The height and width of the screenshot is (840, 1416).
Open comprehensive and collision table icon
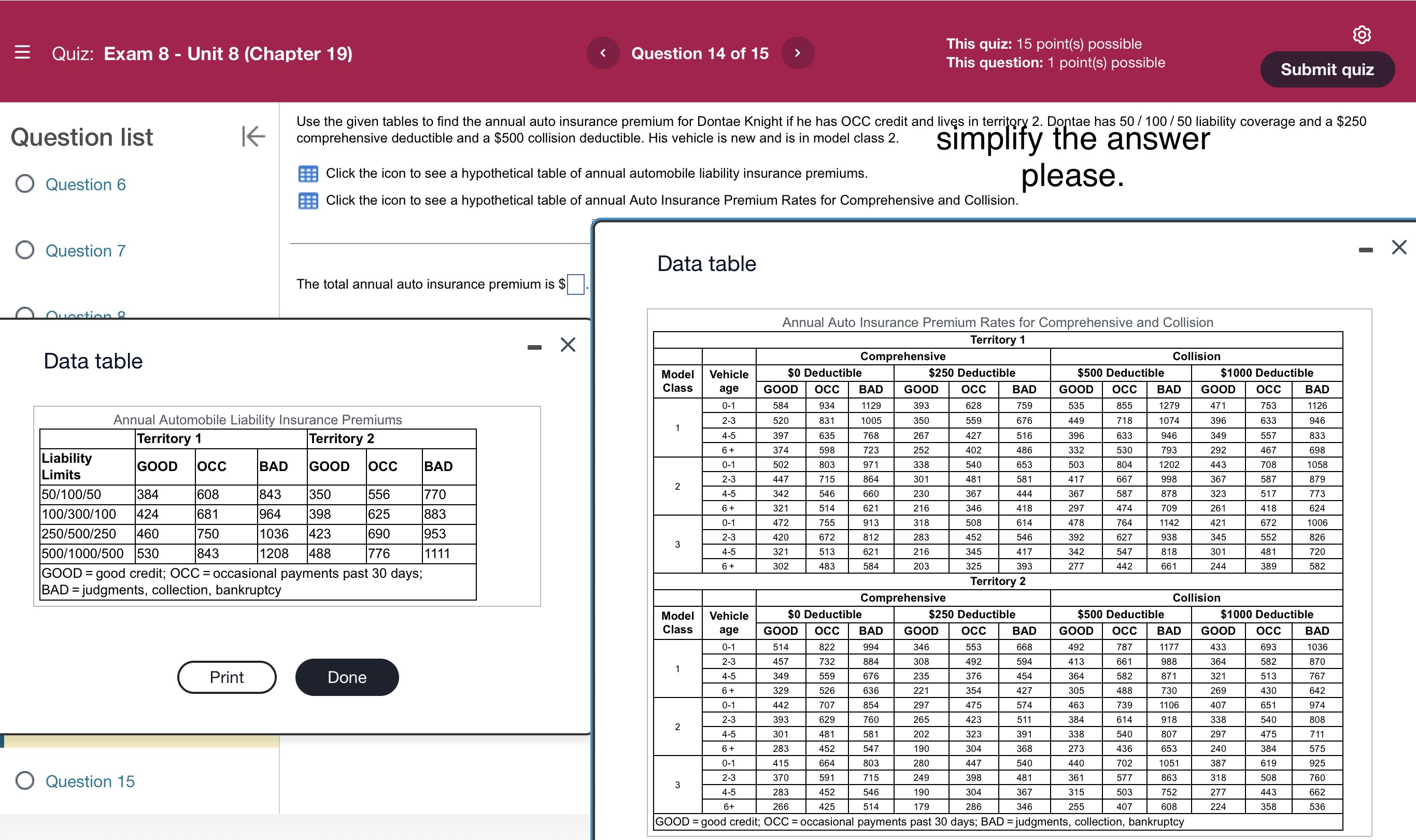tap(308, 201)
